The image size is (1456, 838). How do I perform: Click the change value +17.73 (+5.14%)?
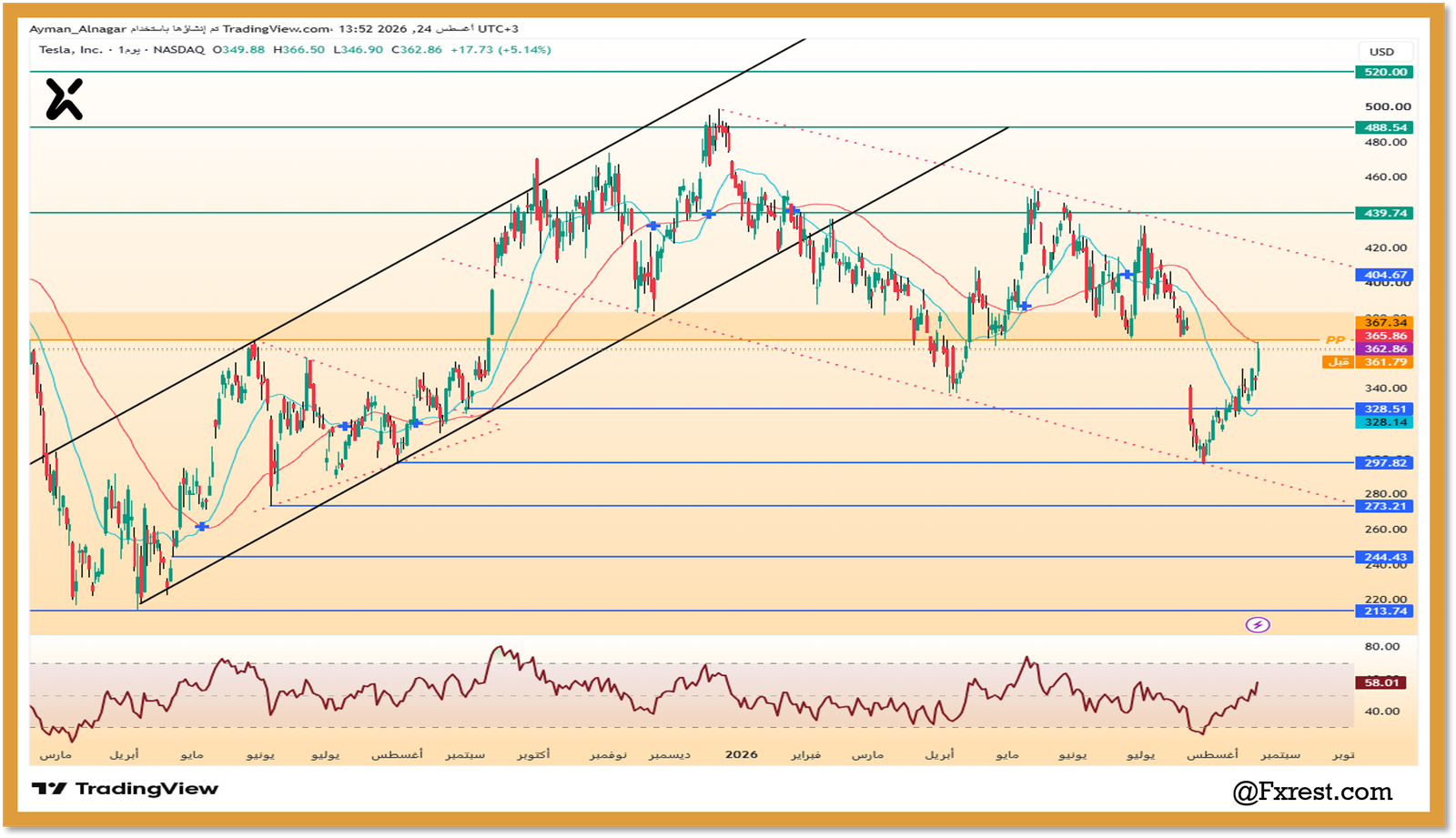coord(500,50)
